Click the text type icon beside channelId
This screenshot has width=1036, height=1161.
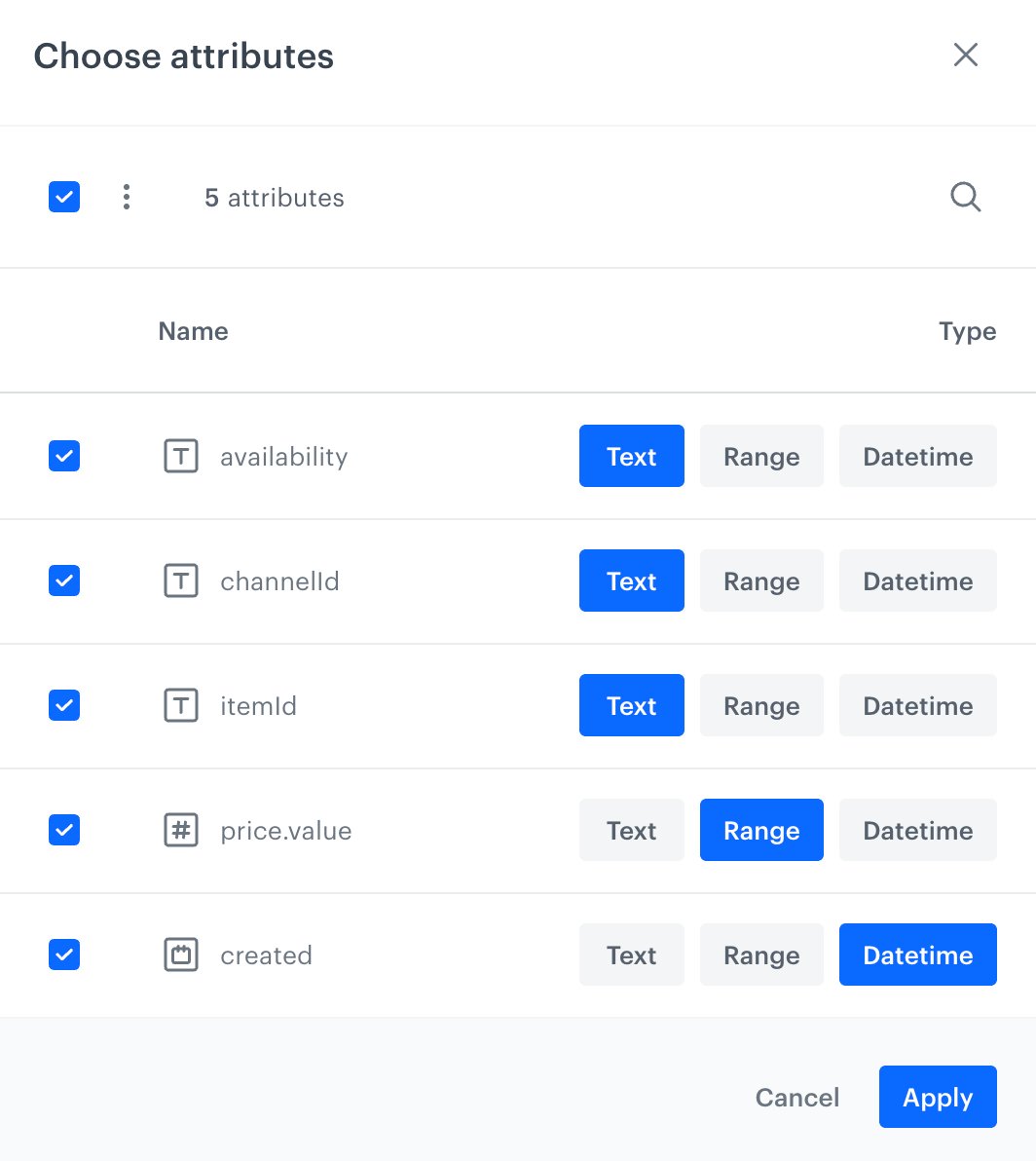tap(181, 580)
